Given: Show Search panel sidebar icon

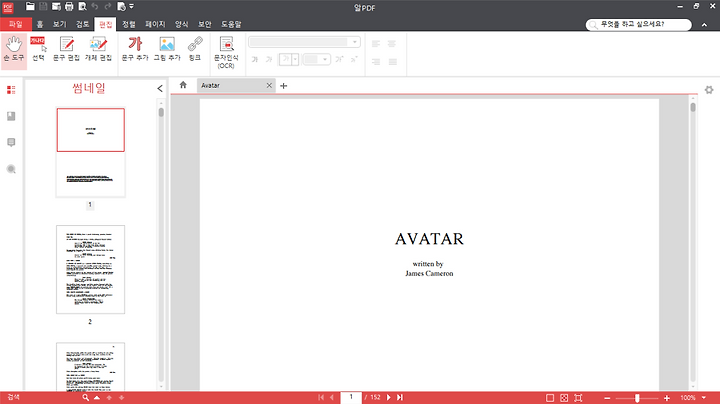Looking at the screenshot, I should click(11, 169).
